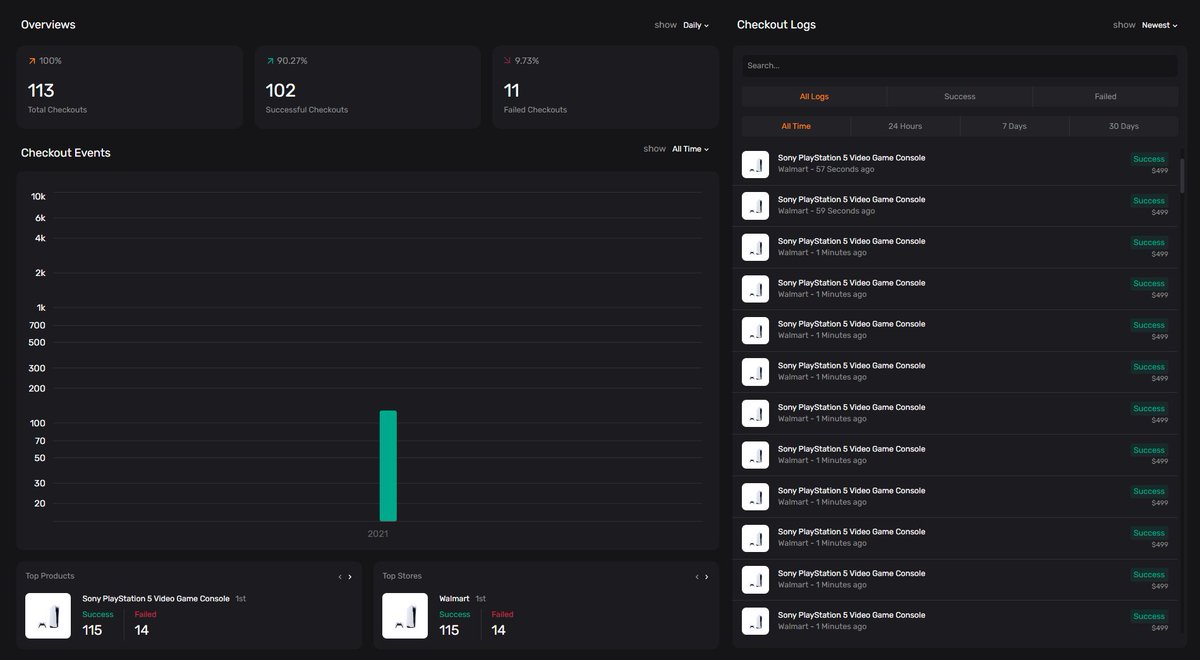Click the Checkout Logs heading

point(776,25)
